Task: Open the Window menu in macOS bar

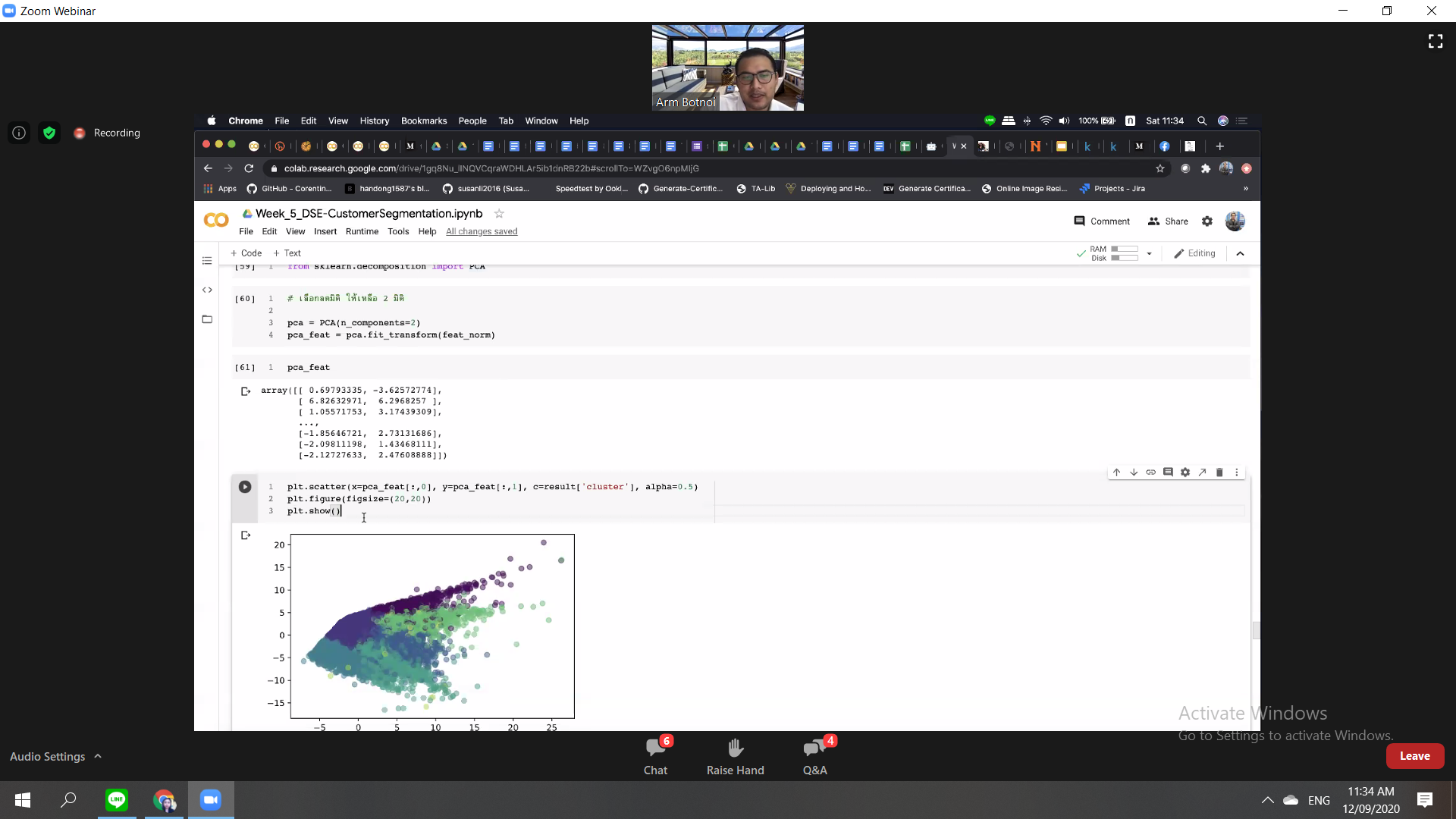Action: pyautogui.click(x=541, y=121)
